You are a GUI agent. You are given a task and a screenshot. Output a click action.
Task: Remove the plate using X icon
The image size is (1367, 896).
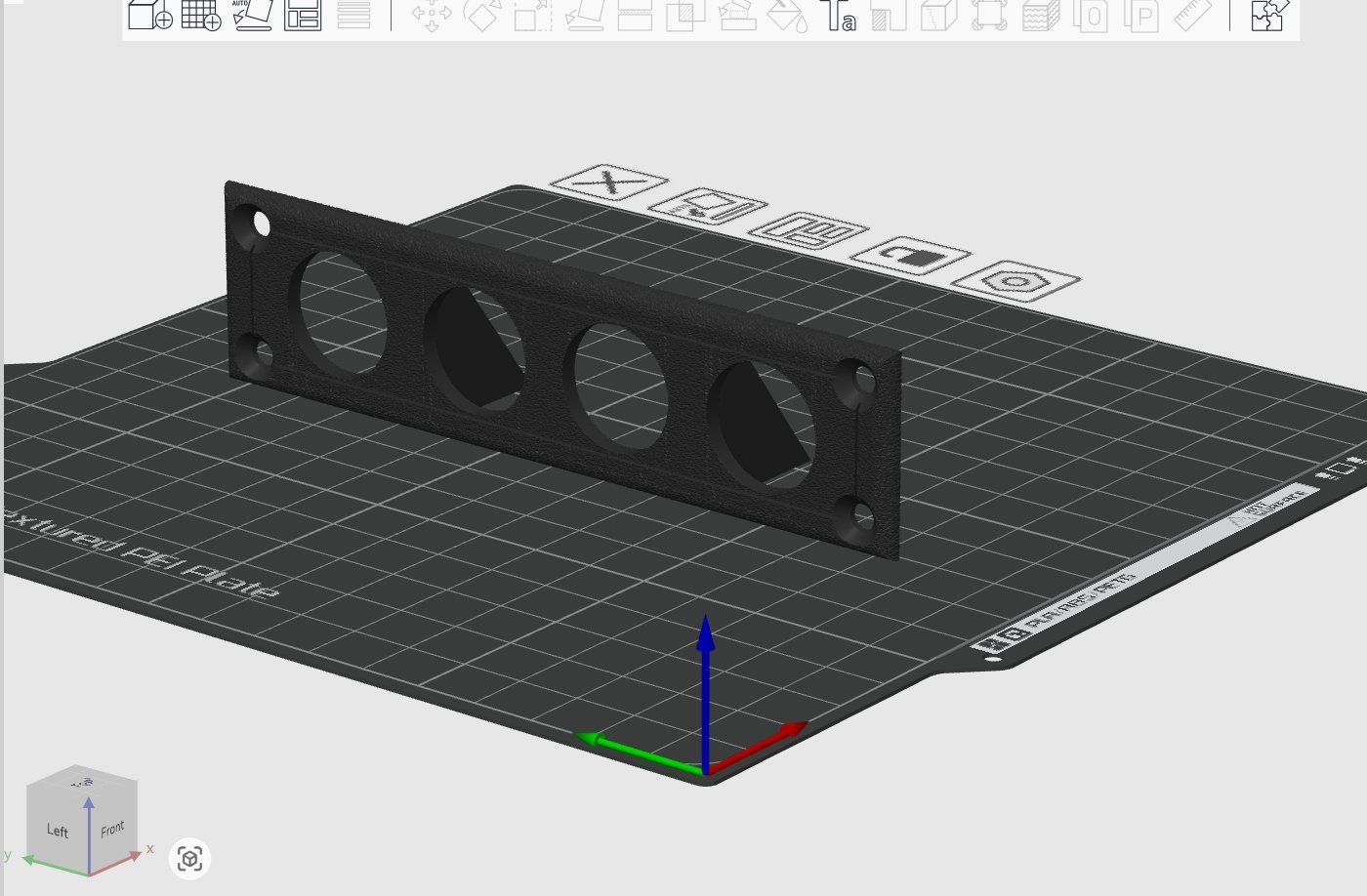tap(609, 183)
